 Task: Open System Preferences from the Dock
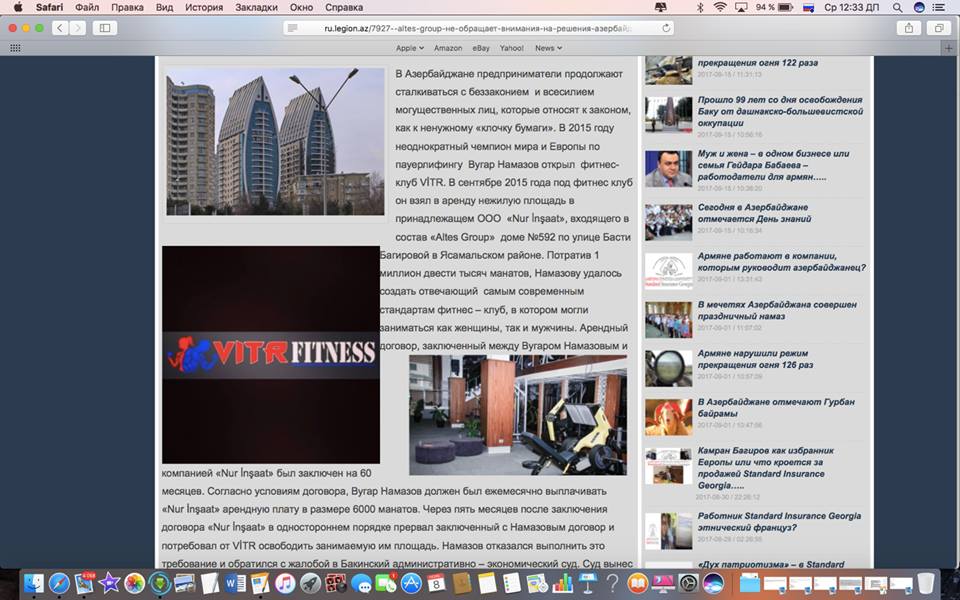point(688,583)
